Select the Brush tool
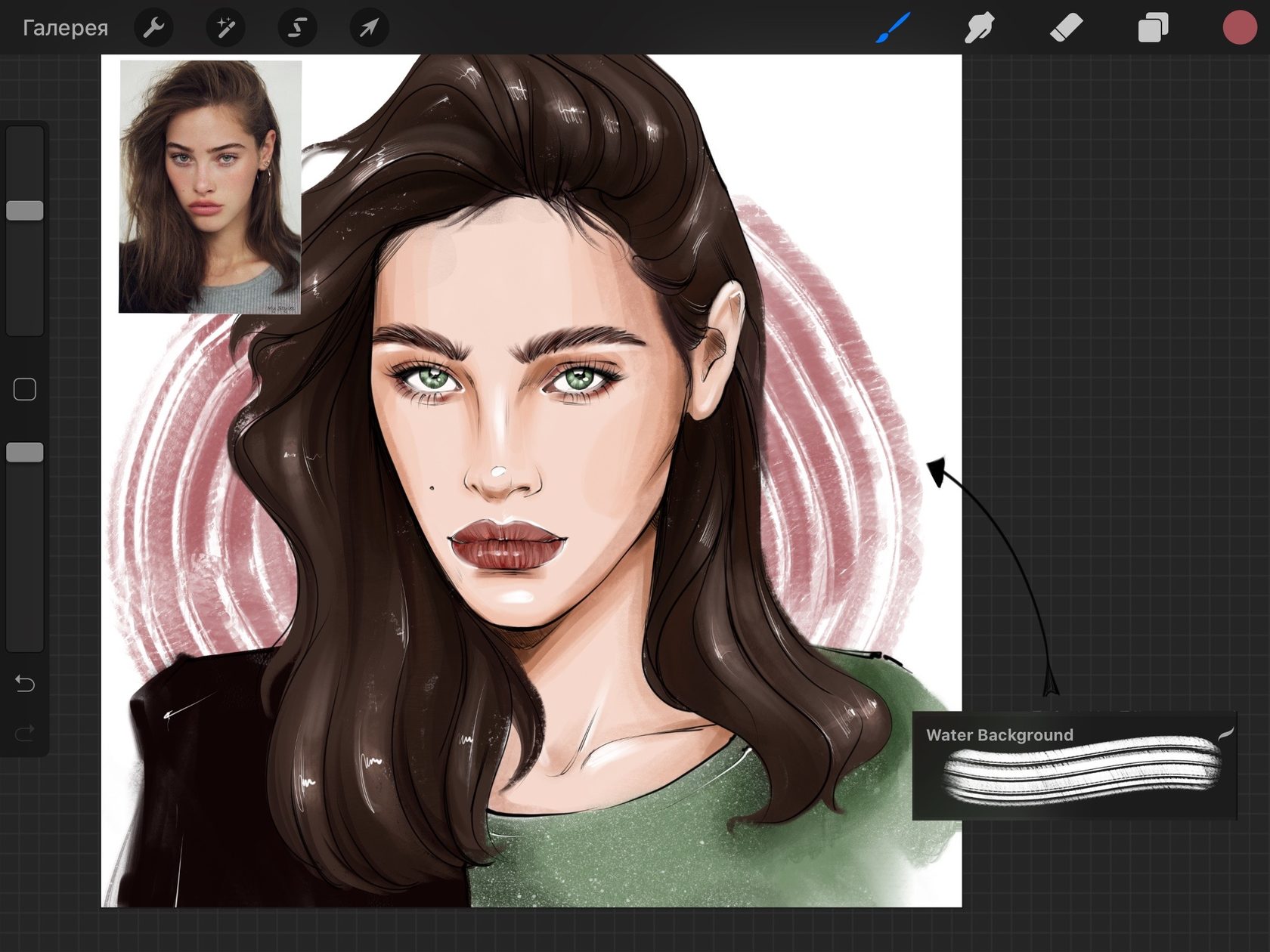Image resolution: width=1270 pixels, height=952 pixels. [x=893, y=28]
